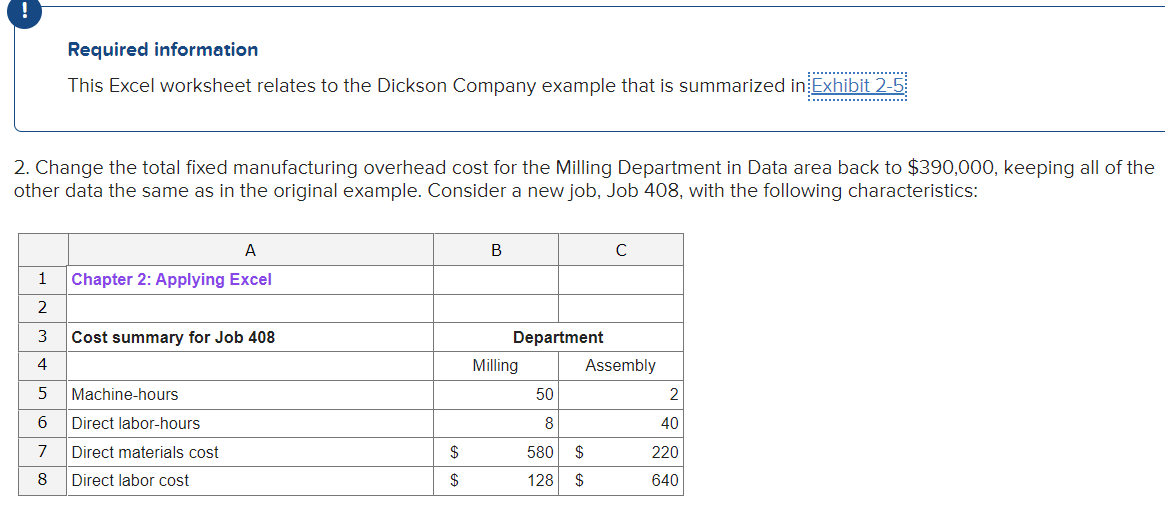This screenshot has height=505, width=1165.
Task: Select row 5 header
Action: click(x=42, y=394)
